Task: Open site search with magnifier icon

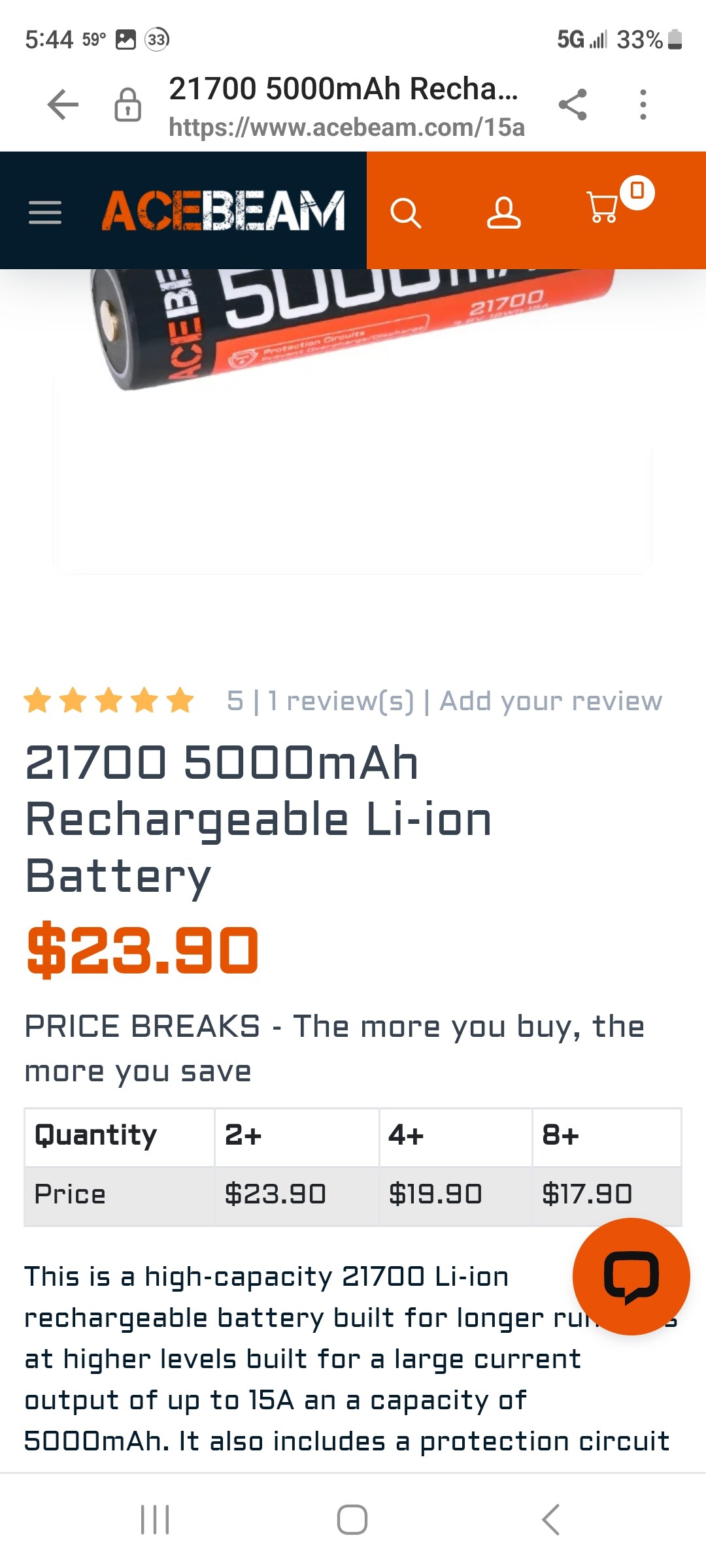Action: (x=405, y=212)
